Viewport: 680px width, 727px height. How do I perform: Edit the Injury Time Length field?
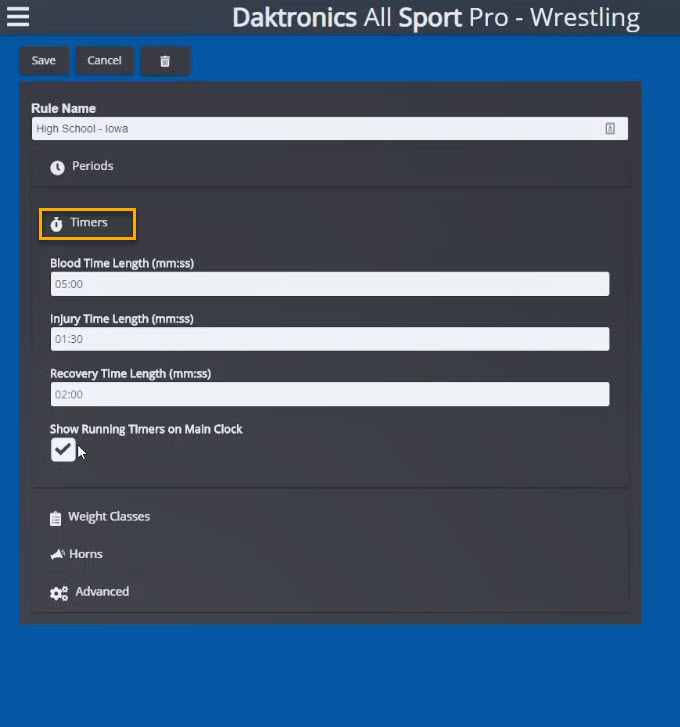click(x=329, y=339)
